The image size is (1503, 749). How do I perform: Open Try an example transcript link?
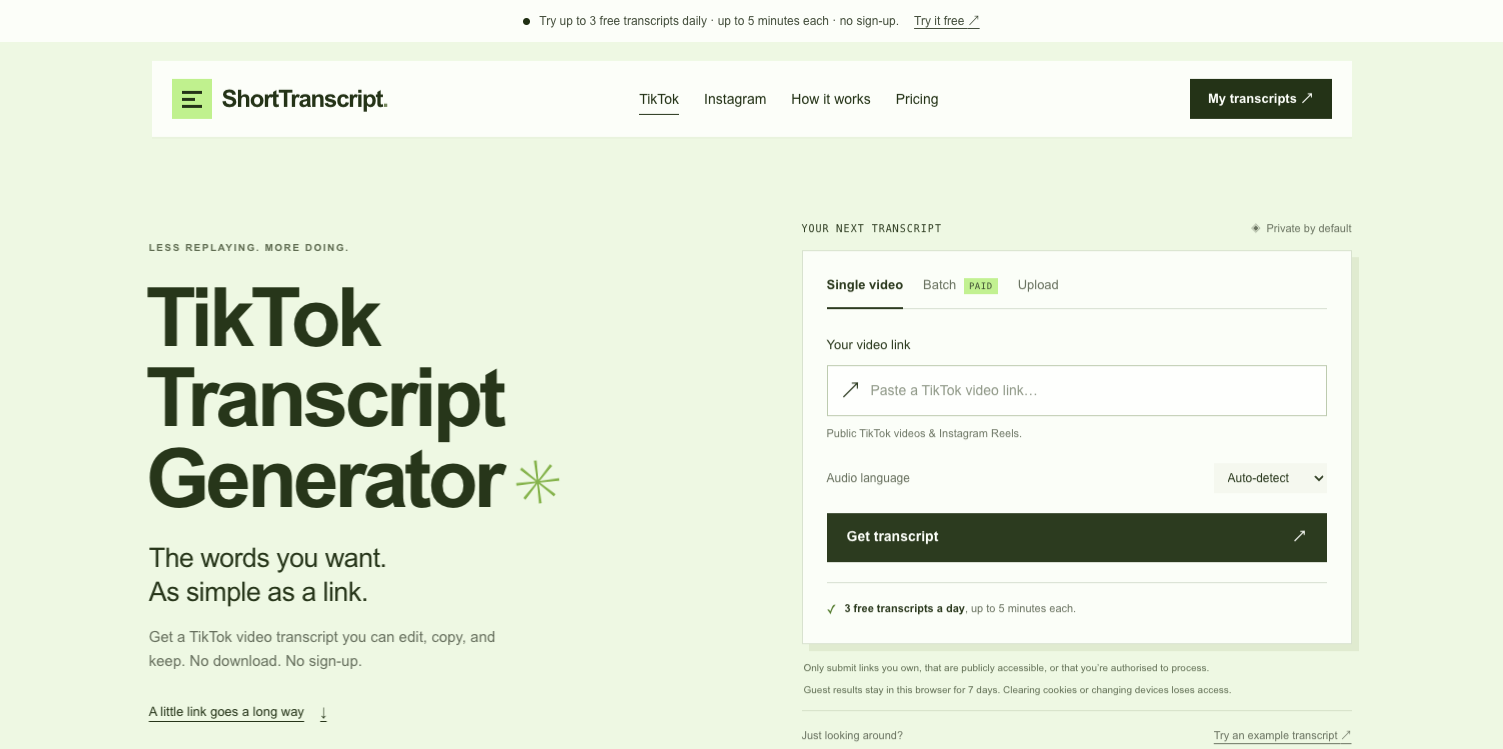(x=1283, y=736)
